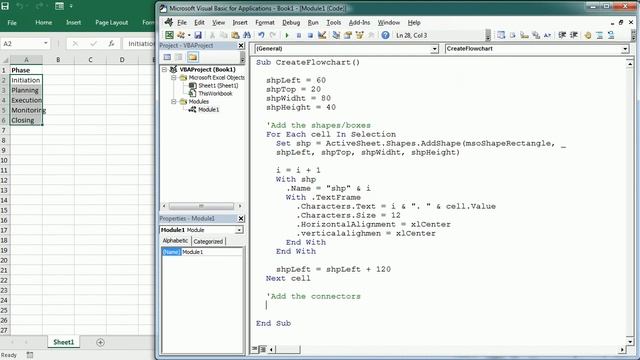This screenshot has height=360, width=640.
Task: Click the Comment Block icon
Action: (600, 36)
